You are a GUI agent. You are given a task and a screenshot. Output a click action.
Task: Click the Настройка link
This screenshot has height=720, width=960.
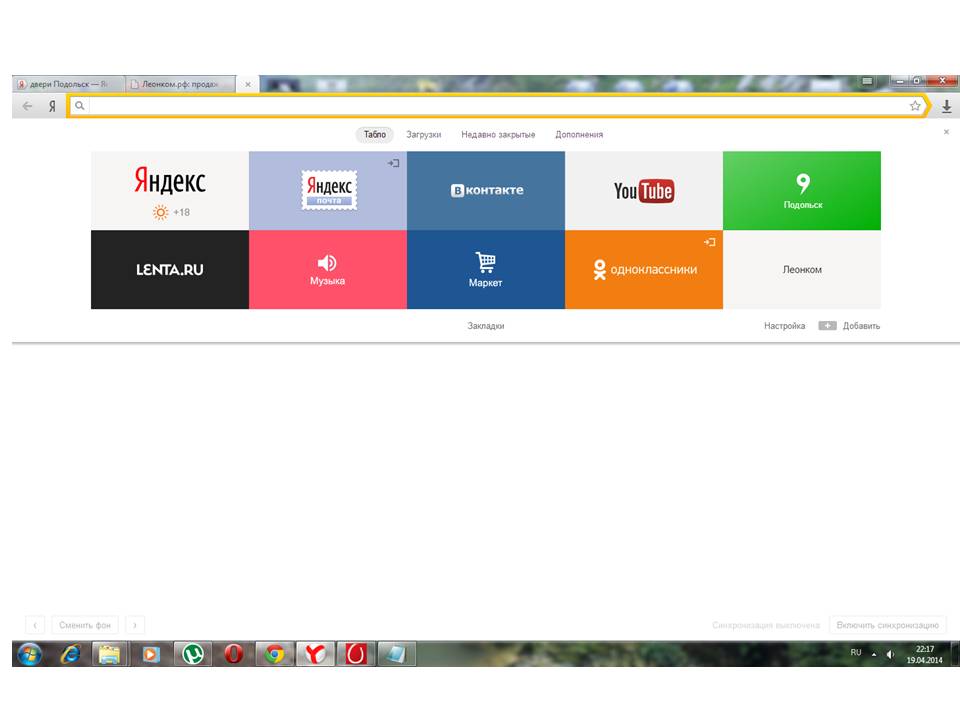pos(784,326)
